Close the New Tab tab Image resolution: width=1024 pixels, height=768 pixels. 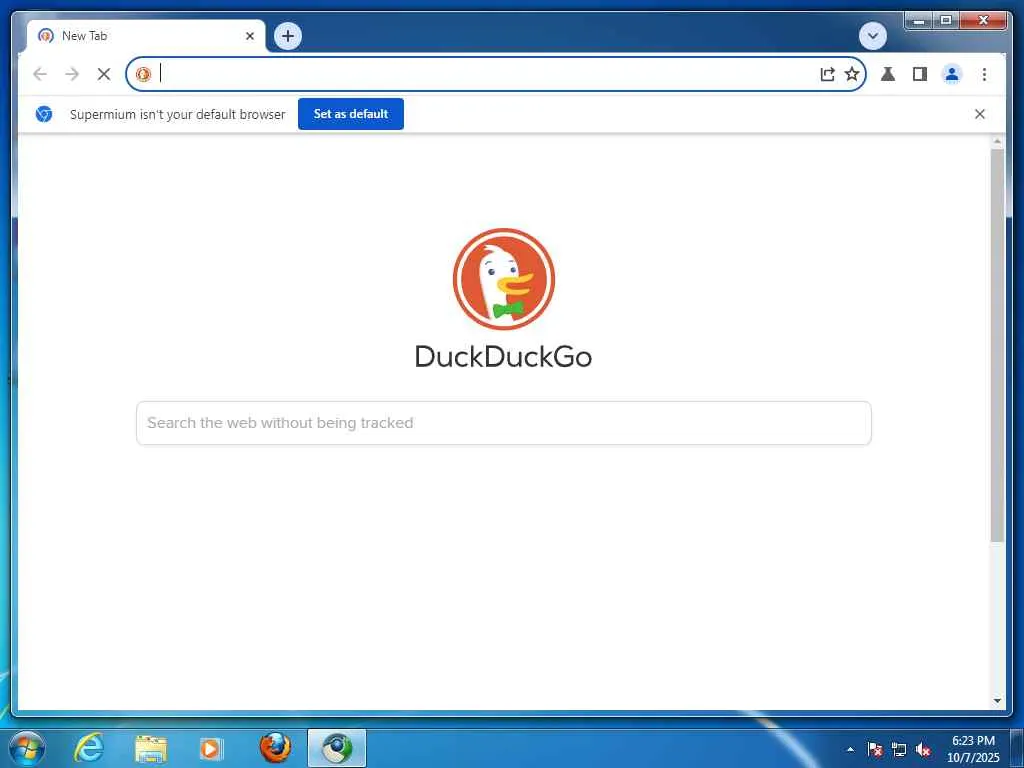point(249,36)
